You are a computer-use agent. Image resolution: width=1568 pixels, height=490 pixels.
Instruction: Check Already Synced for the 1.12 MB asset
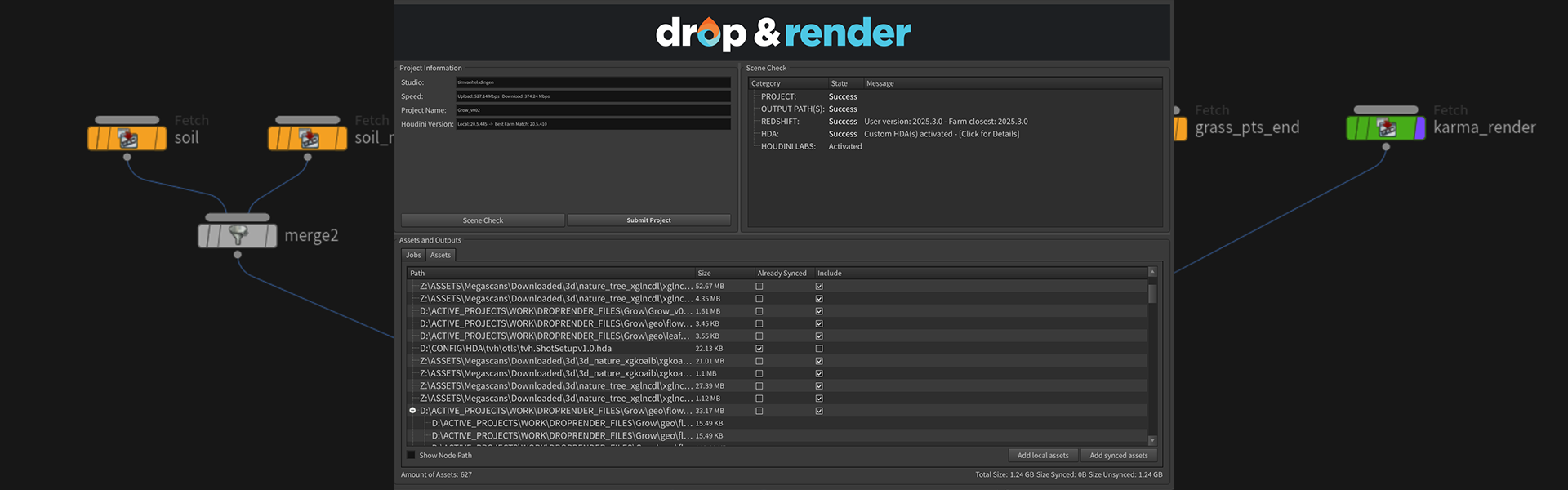(759, 399)
